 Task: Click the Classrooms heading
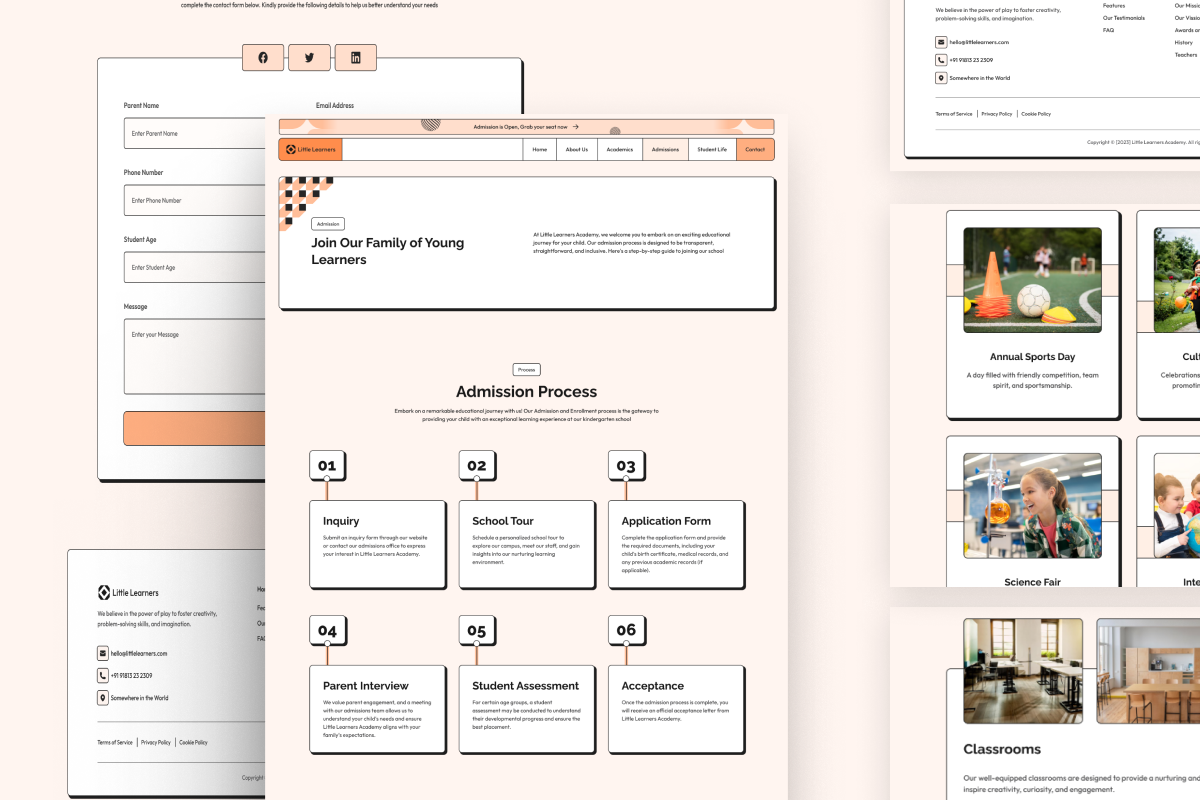pos(1002,749)
